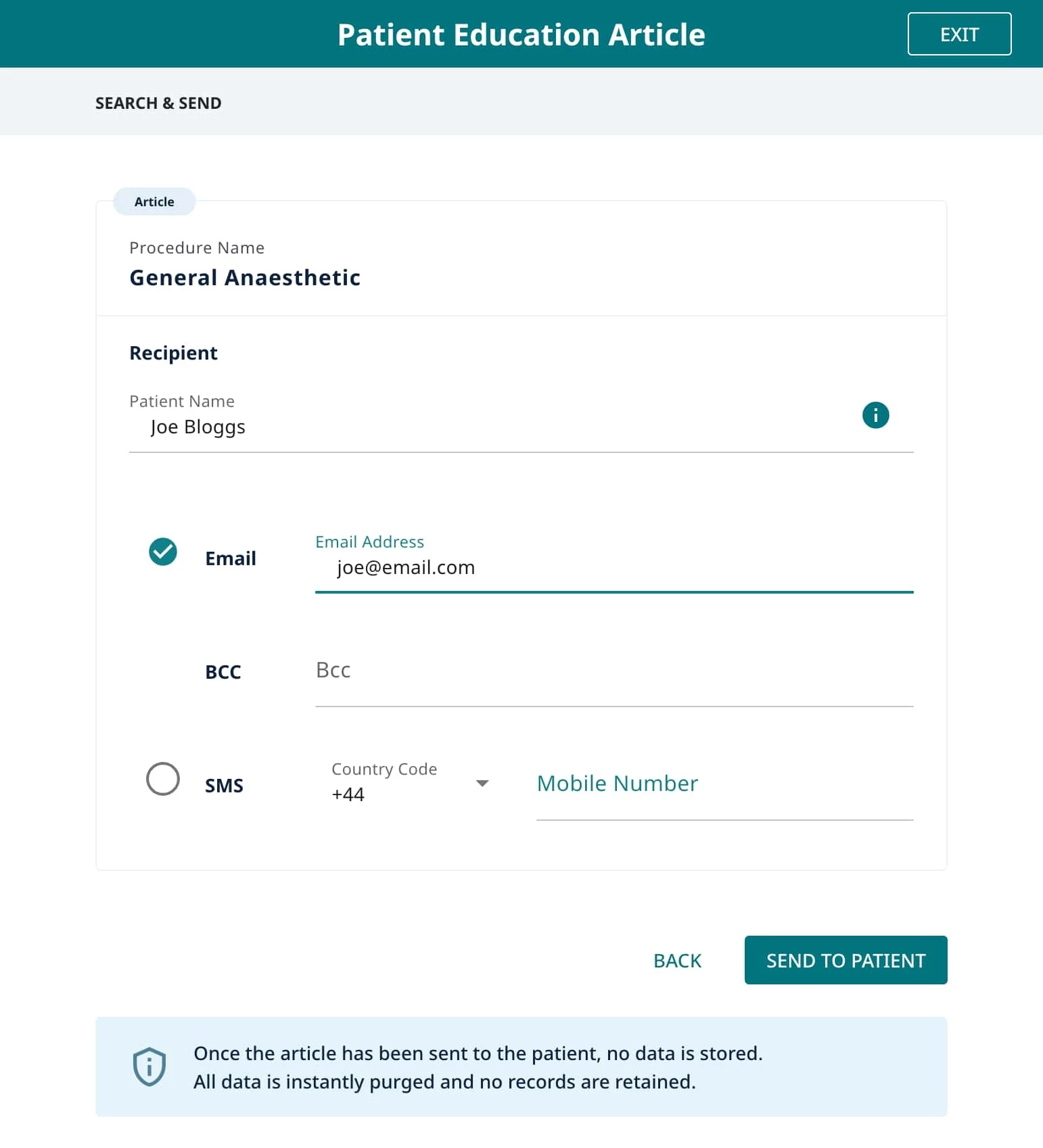
Task: Select the +44 country code field
Action: coord(410,784)
